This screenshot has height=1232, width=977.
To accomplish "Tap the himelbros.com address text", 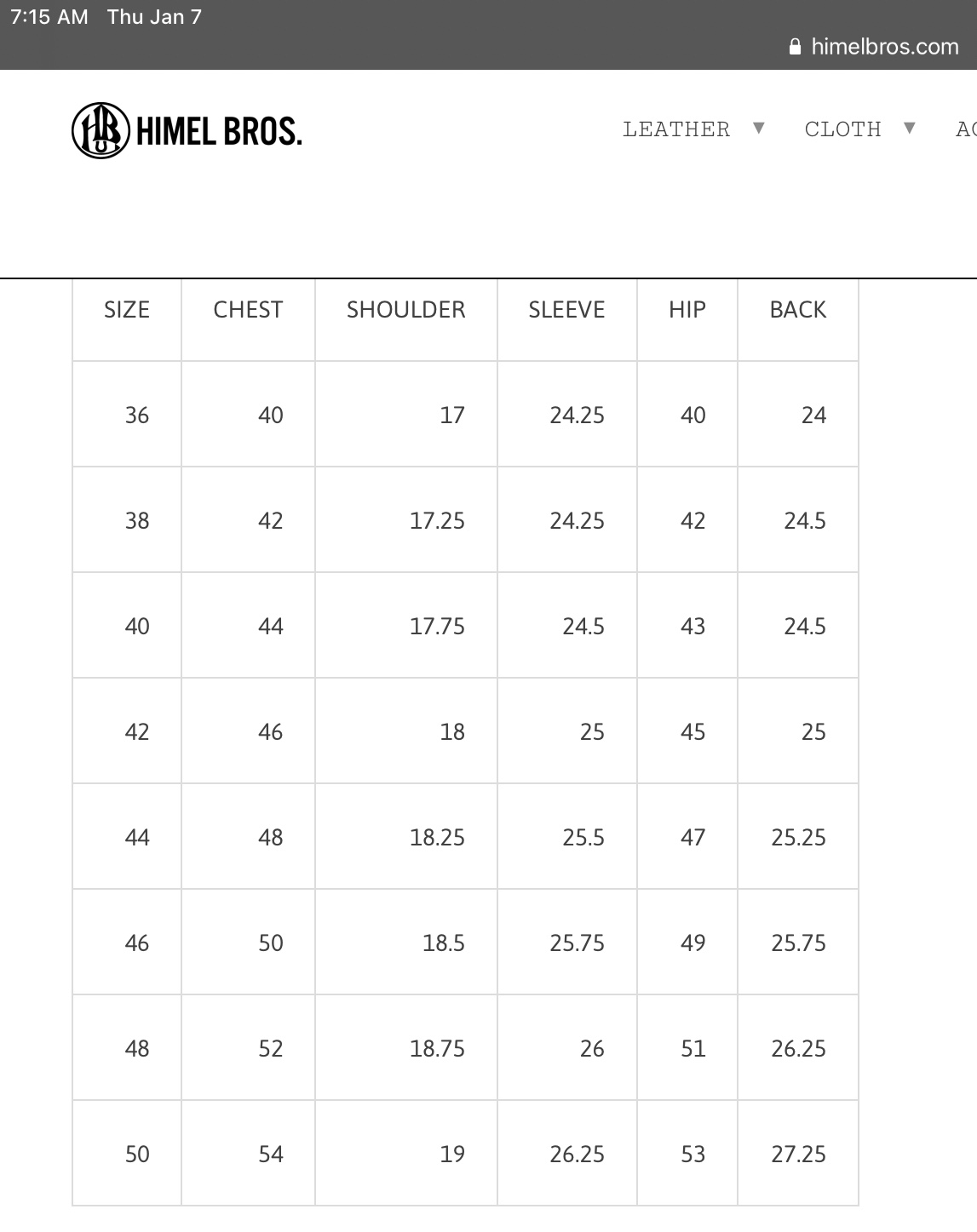I will (x=885, y=46).
